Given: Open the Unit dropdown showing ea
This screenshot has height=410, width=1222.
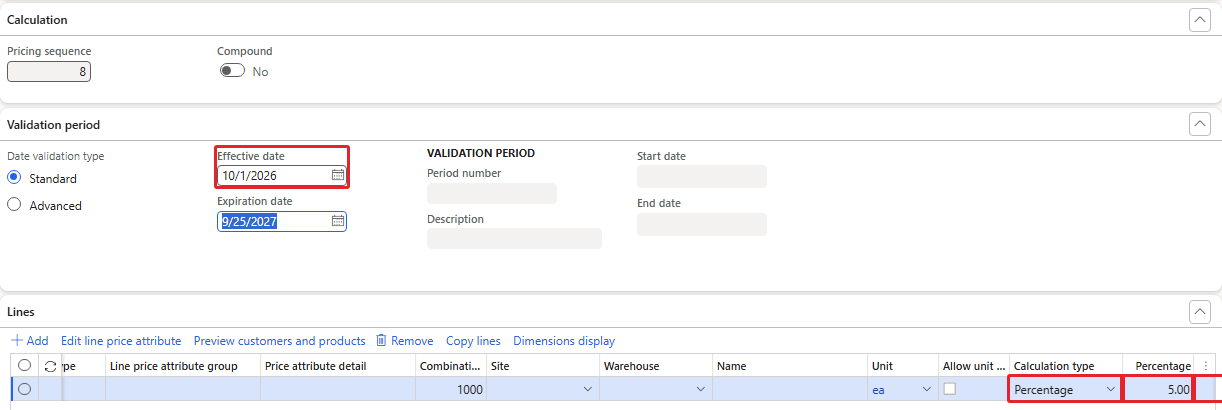Looking at the screenshot, I should 926,390.
